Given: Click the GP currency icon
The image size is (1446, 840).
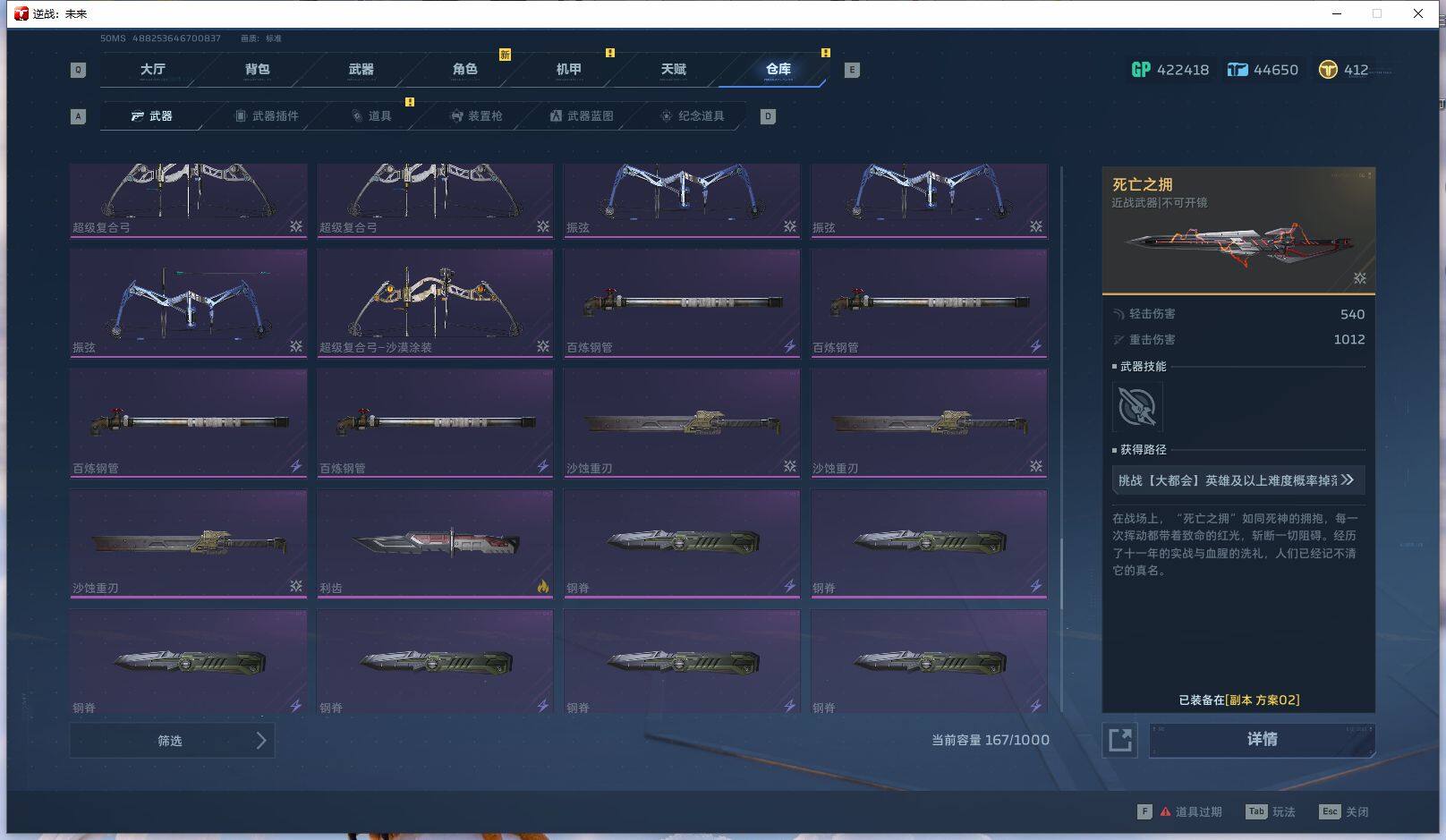Looking at the screenshot, I should coord(1141,70).
